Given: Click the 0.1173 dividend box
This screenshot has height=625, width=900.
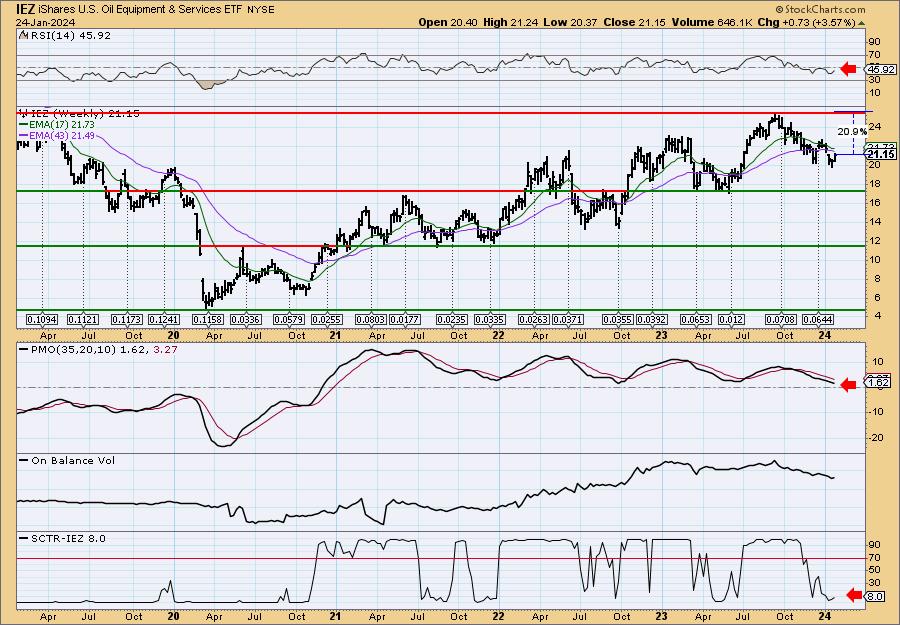Looking at the screenshot, I should point(126,319).
